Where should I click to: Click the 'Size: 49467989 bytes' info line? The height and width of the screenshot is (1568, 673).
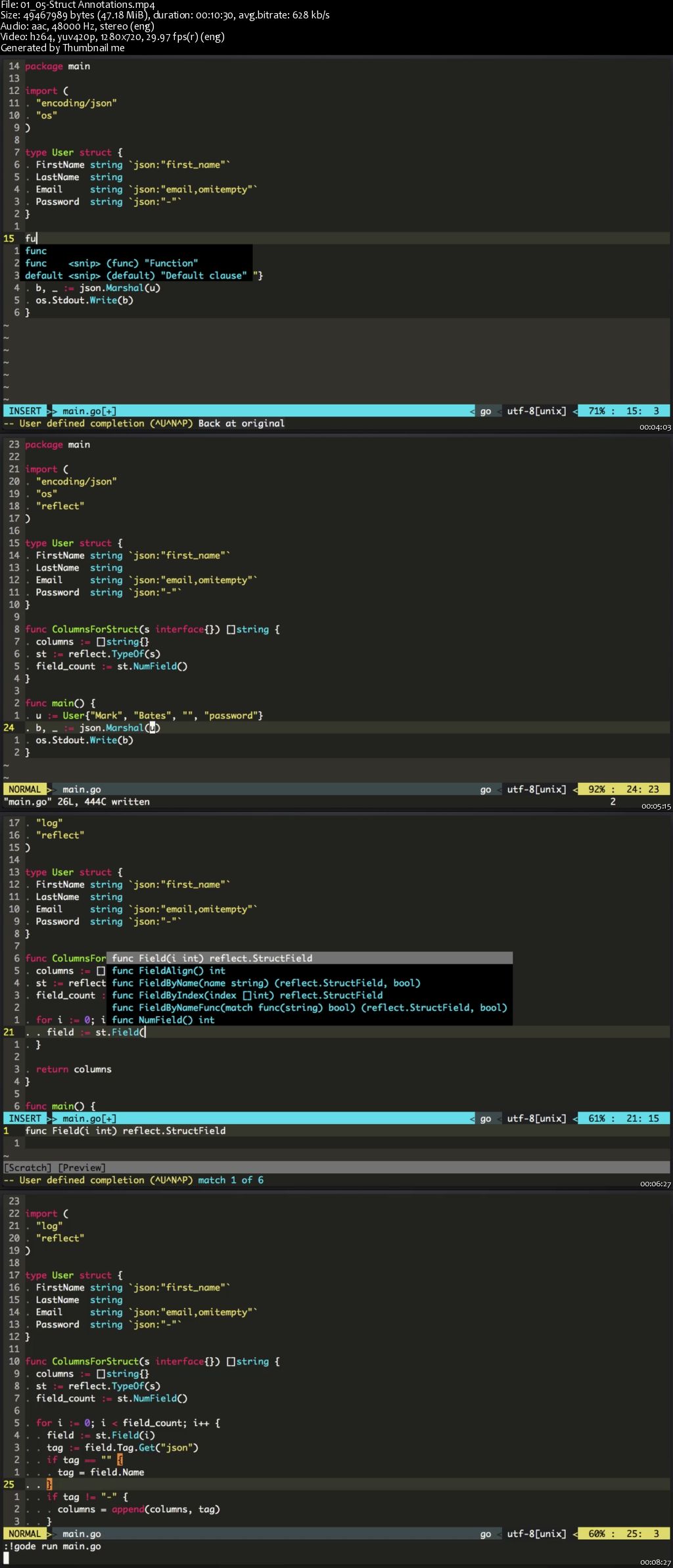164,15
